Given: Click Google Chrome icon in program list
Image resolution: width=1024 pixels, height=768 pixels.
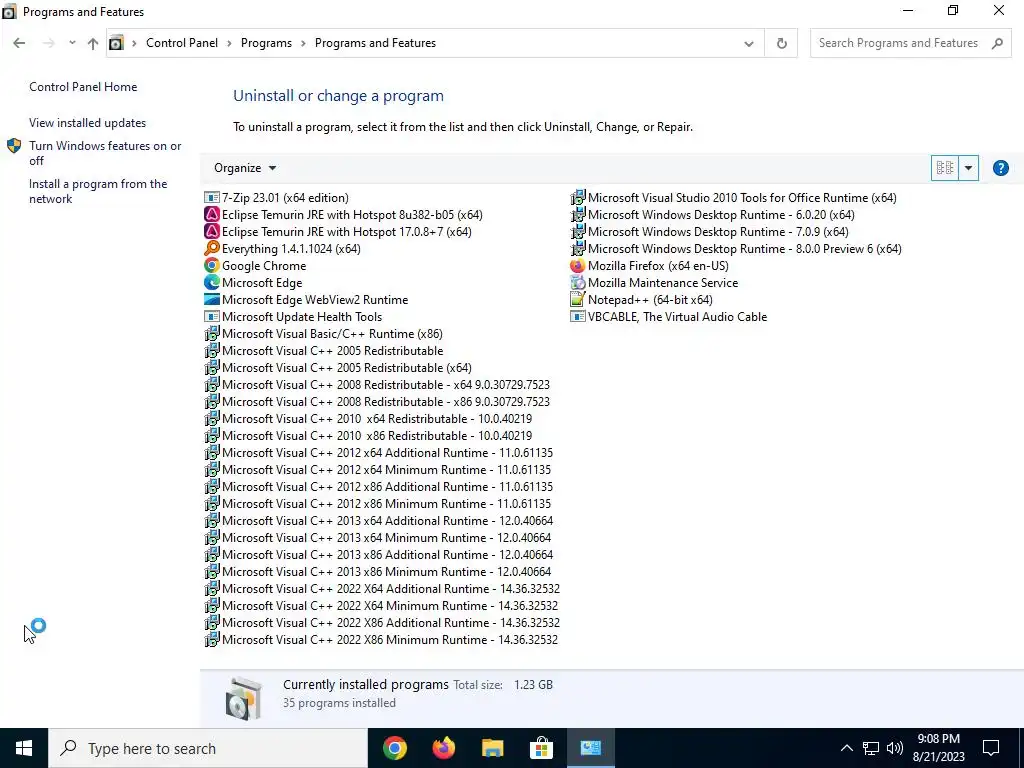Looking at the screenshot, I should [212, 265].
